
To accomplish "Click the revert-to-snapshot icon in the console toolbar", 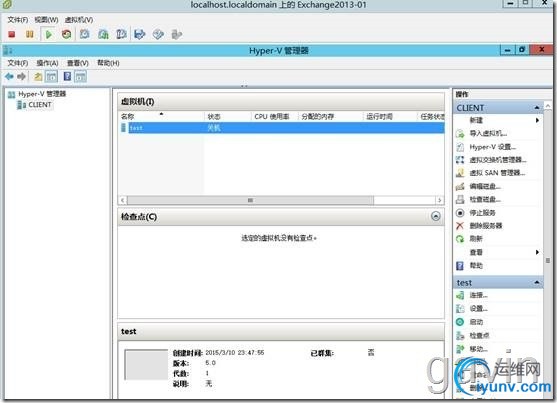I will (103, 34).
